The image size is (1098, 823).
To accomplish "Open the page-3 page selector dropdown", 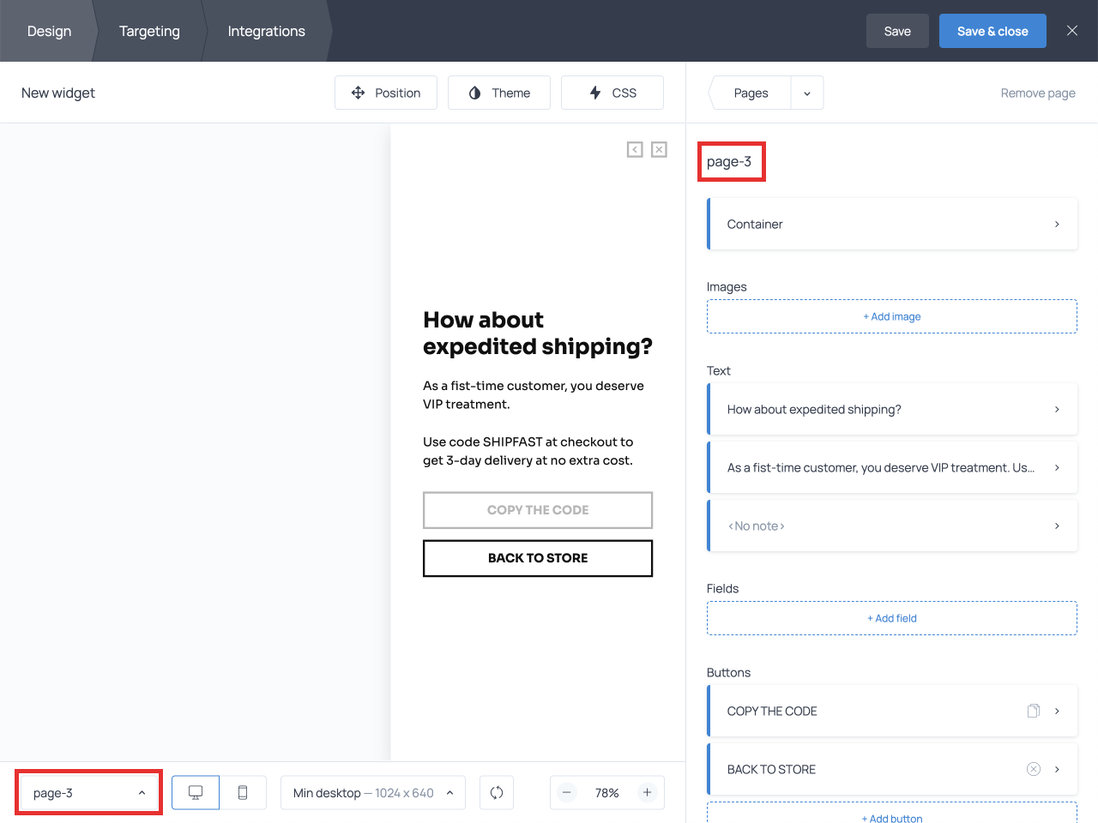I will (x=89, y=793).
